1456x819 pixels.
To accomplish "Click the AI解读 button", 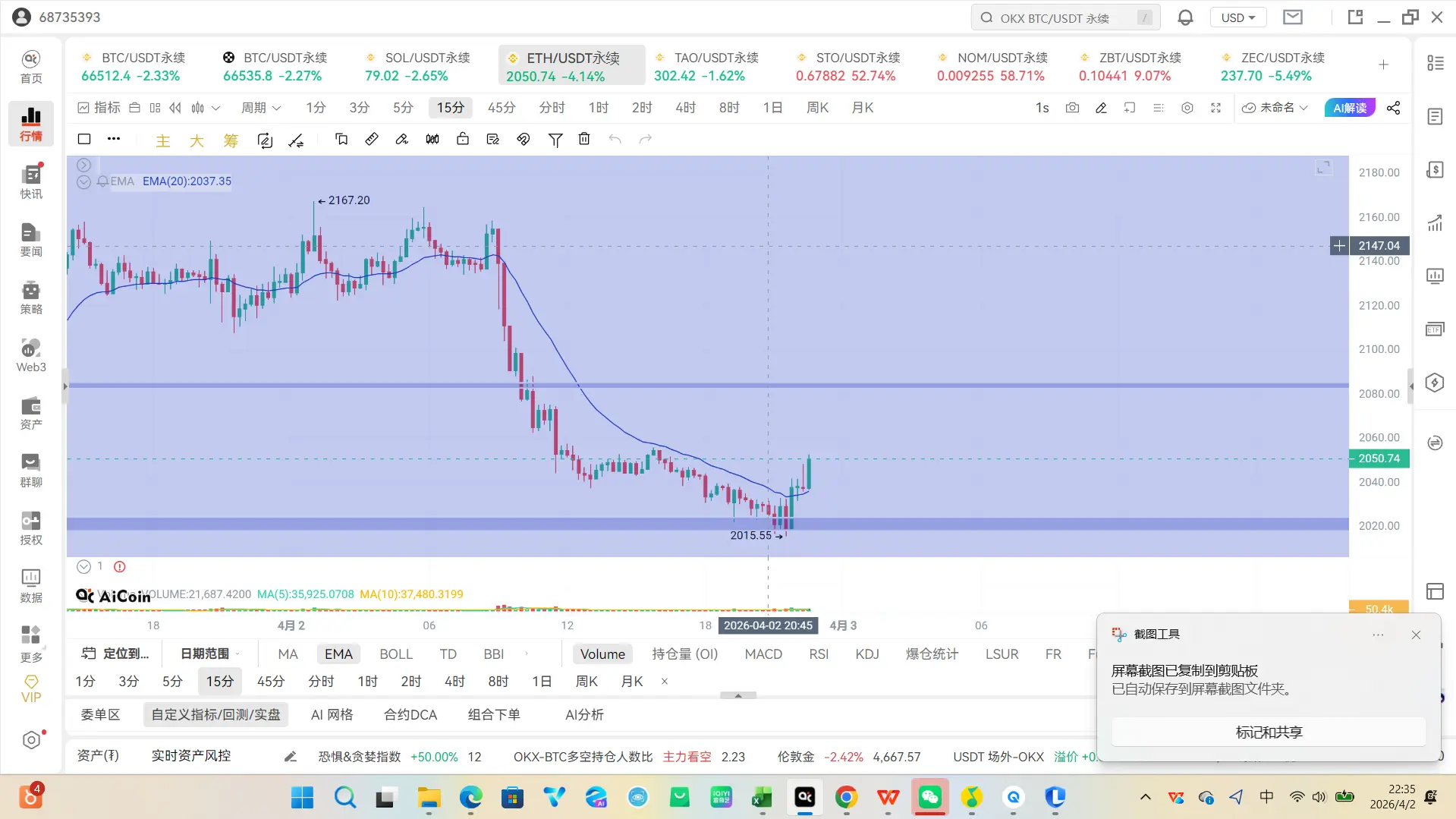I will coord(1350,108).
